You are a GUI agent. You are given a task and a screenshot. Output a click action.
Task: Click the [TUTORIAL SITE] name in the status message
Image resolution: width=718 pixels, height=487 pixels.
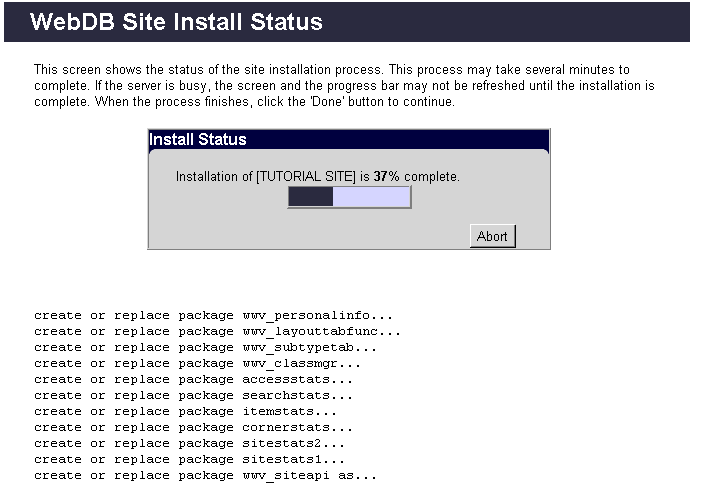click(306, 176)
